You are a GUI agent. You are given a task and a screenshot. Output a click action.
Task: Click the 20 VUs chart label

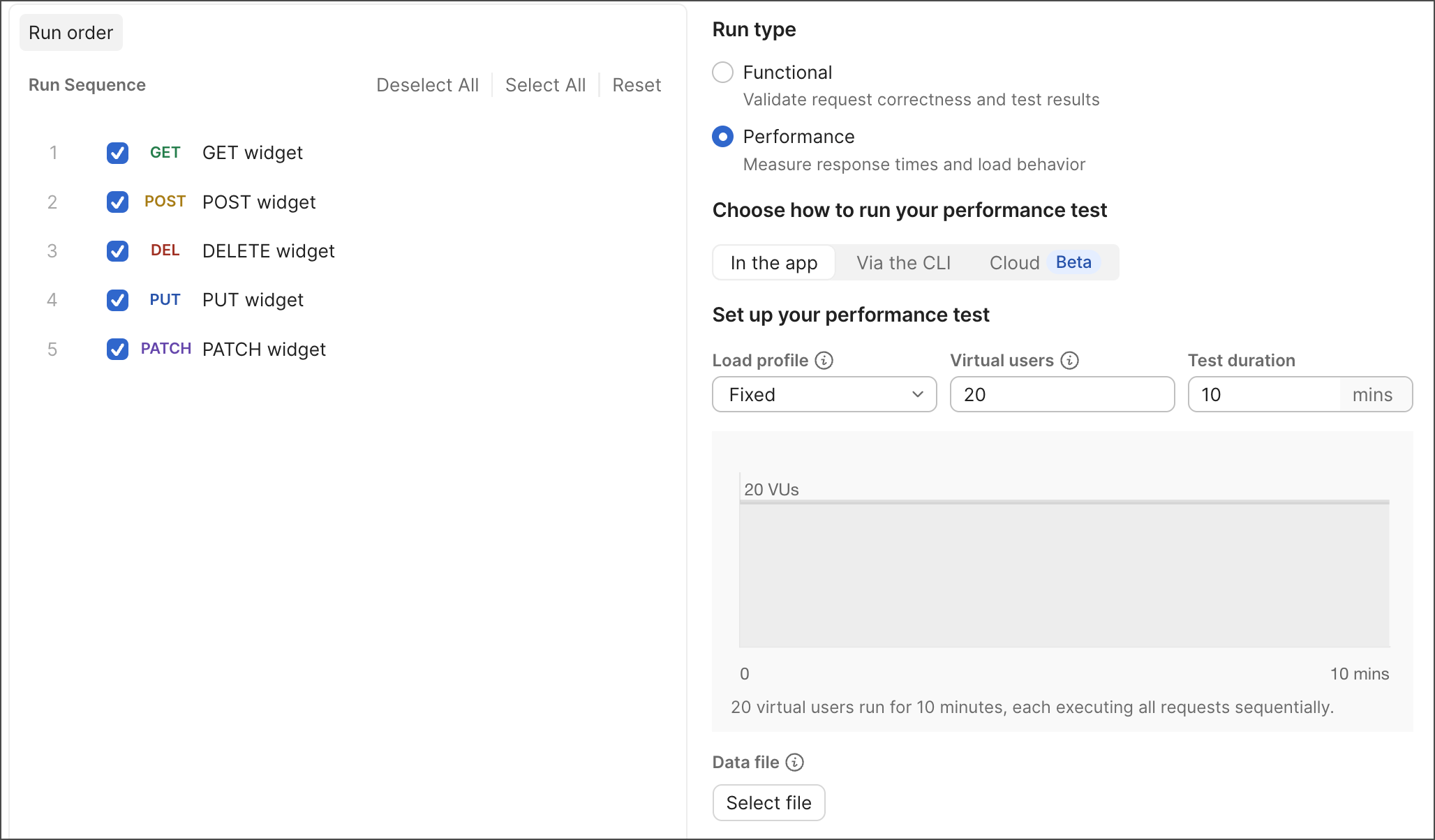tap(771, 490)
